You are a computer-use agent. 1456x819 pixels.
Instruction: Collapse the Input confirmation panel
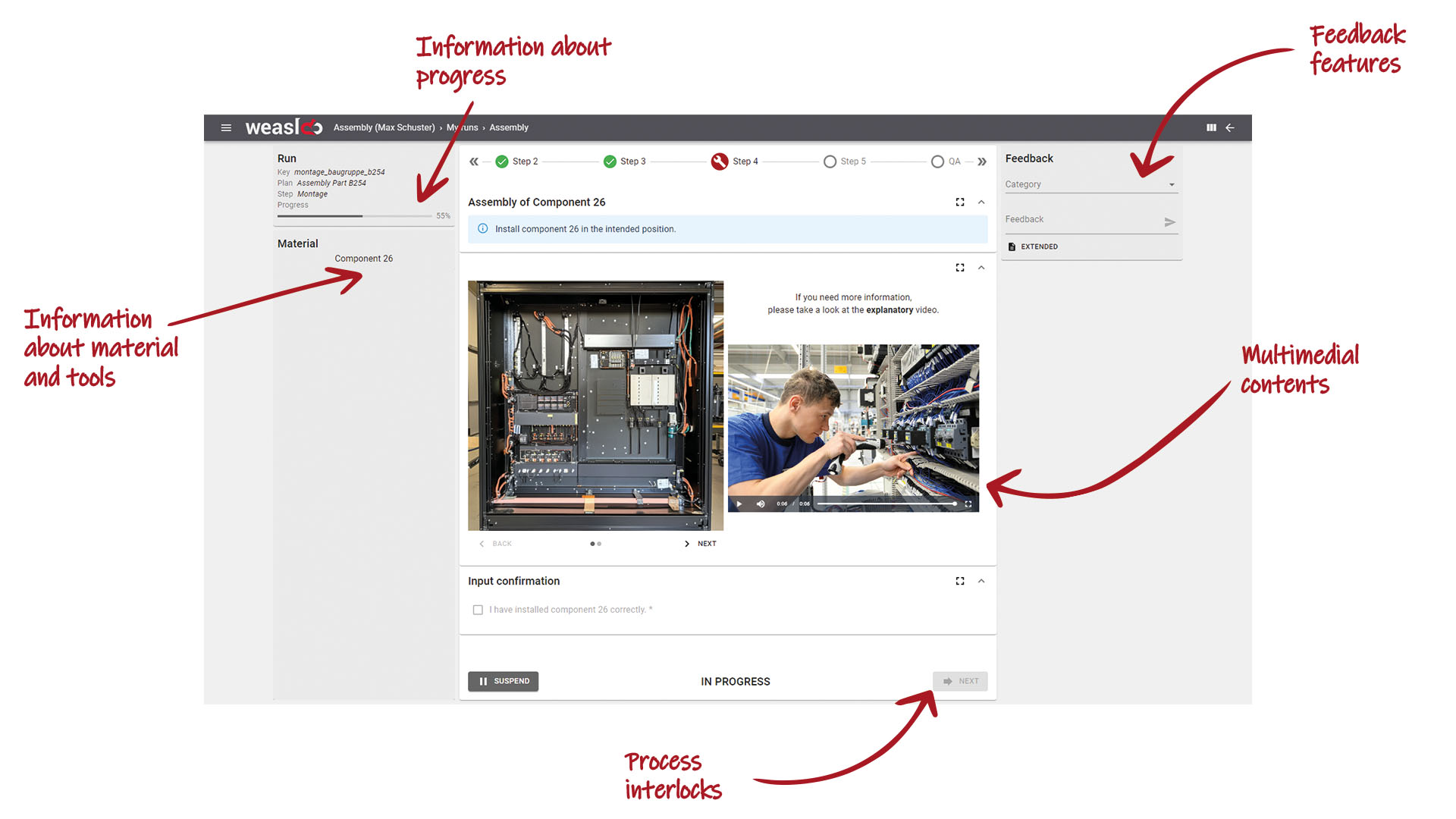(x=981, y=581)
